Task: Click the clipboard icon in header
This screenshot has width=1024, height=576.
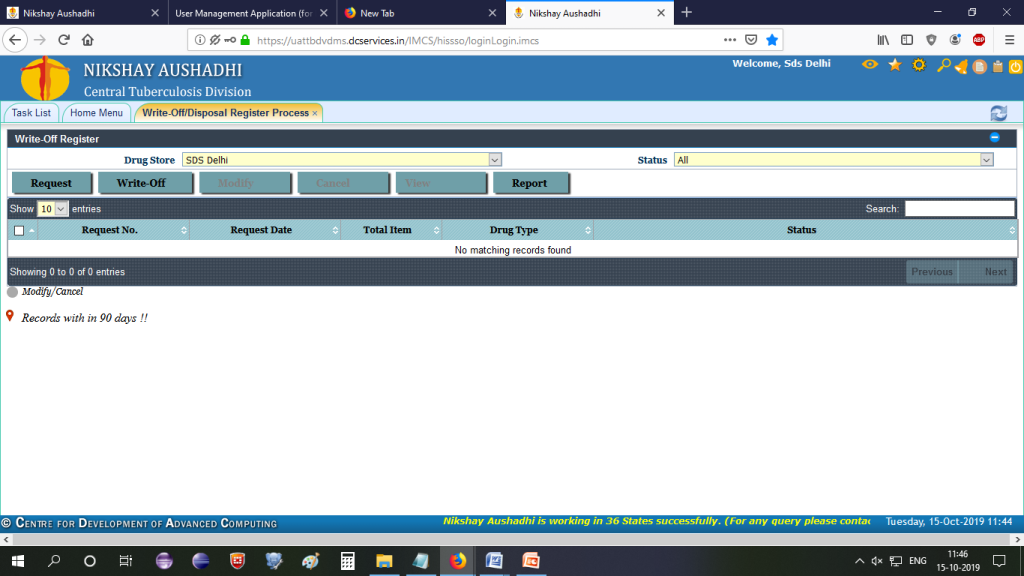Action: tap(998, 67)
